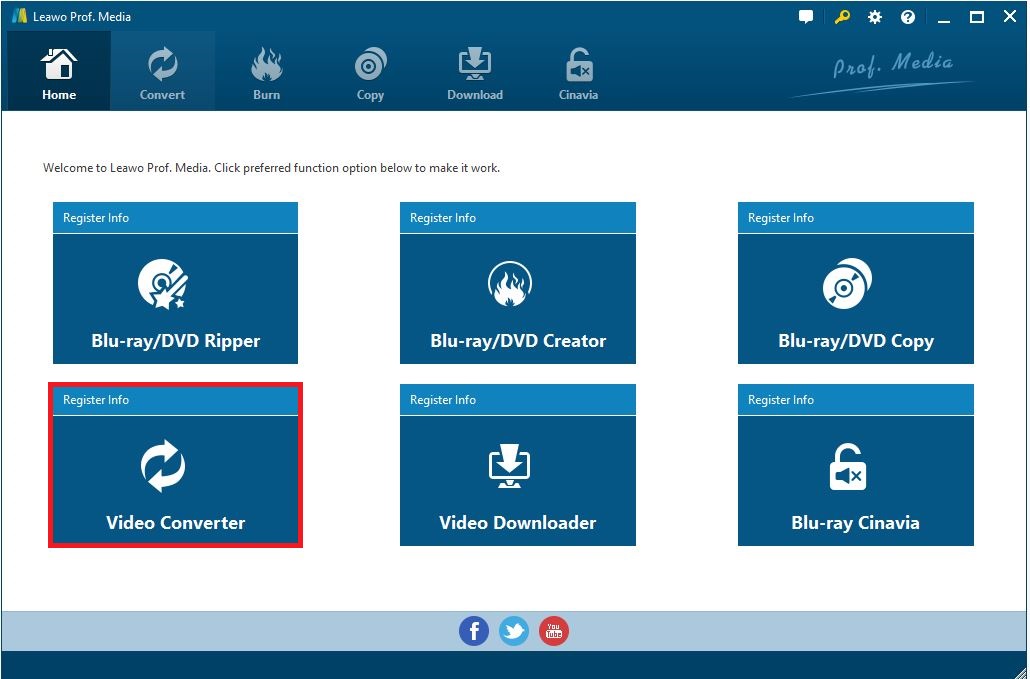The width and height of the screenshot is (1030, 679).
Task: Open settings with the gear icon
Action: [x=875, y=17]
